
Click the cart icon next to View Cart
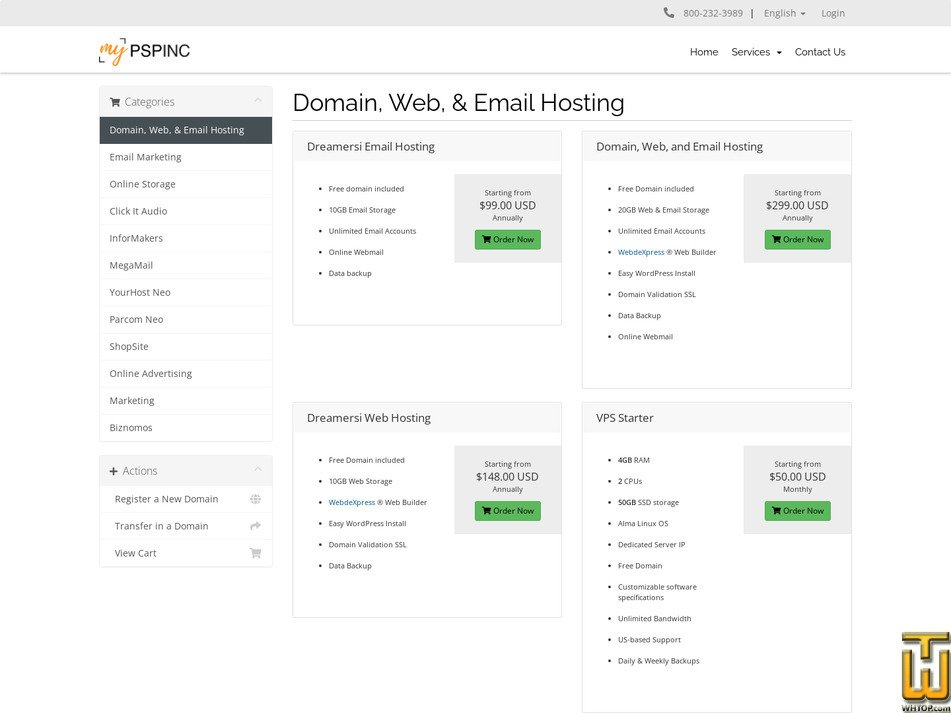pyautogui.click(x=255, y=553)
